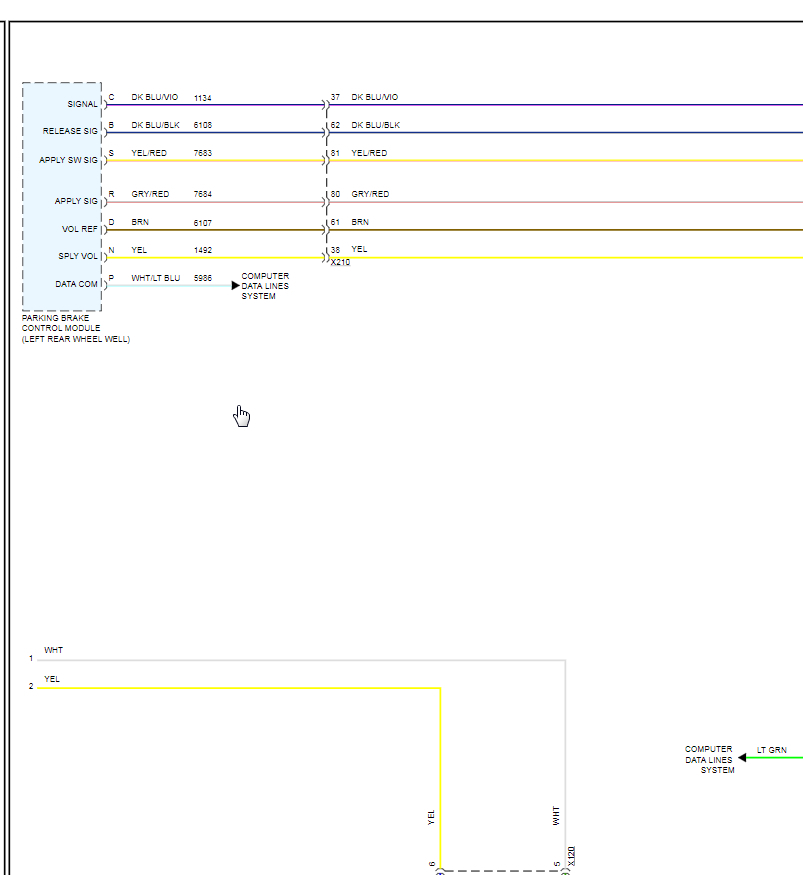Click pin 6 below vertical YEL wire
Image resolution: width=803 pixels, height=875 pixels.
432,864
